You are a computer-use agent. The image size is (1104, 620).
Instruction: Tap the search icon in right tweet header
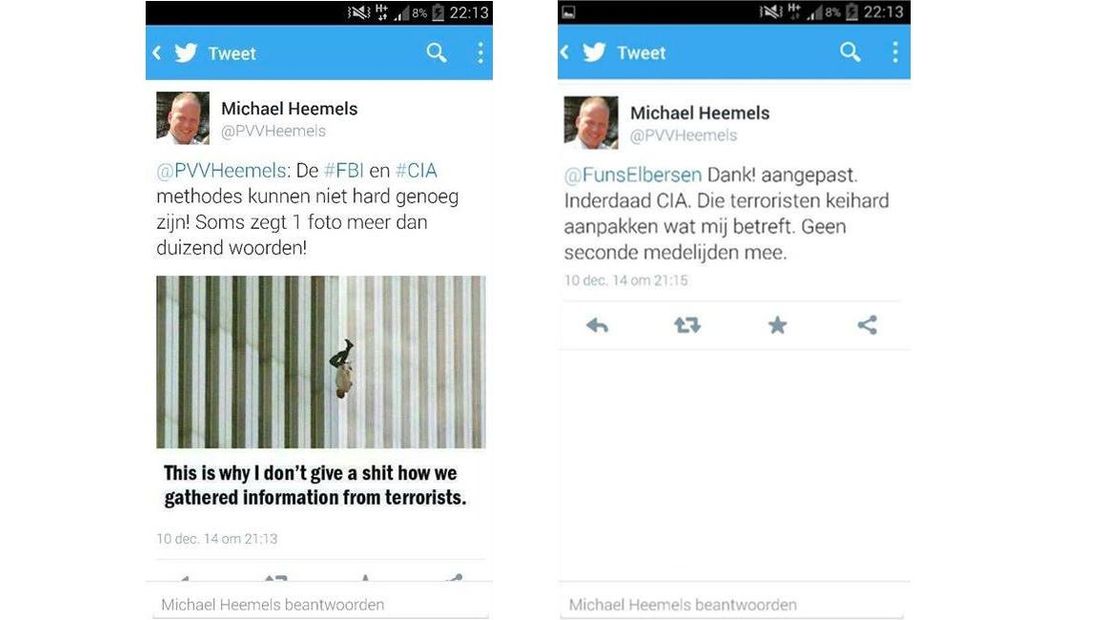point(850,51)
